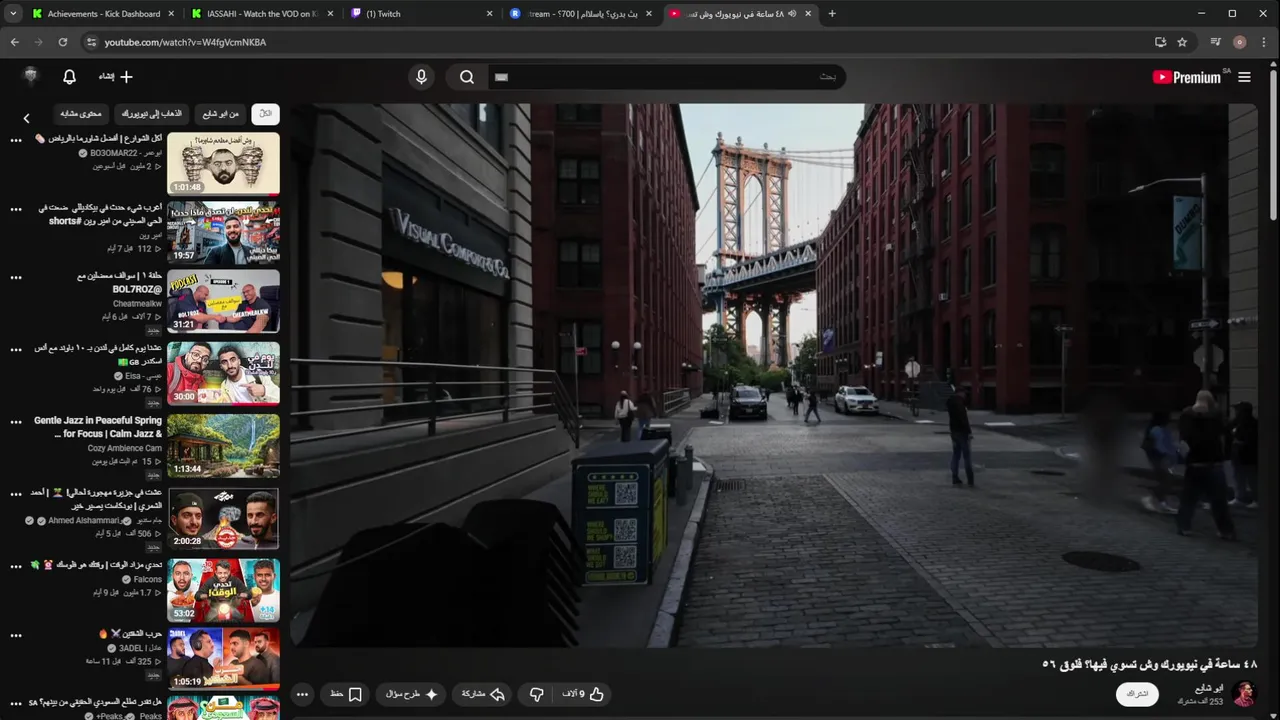Open more actions ellipsis below video
Viewport: 1280px width, 720px height.
tap(302, 694)
